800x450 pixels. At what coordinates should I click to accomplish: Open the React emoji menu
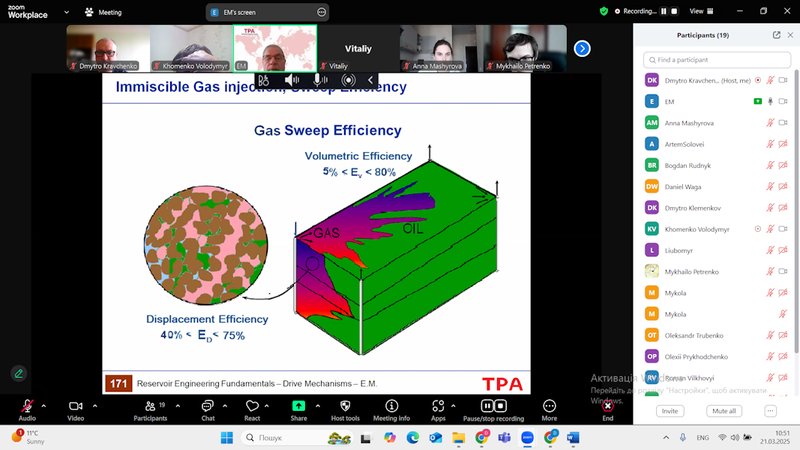252,410
